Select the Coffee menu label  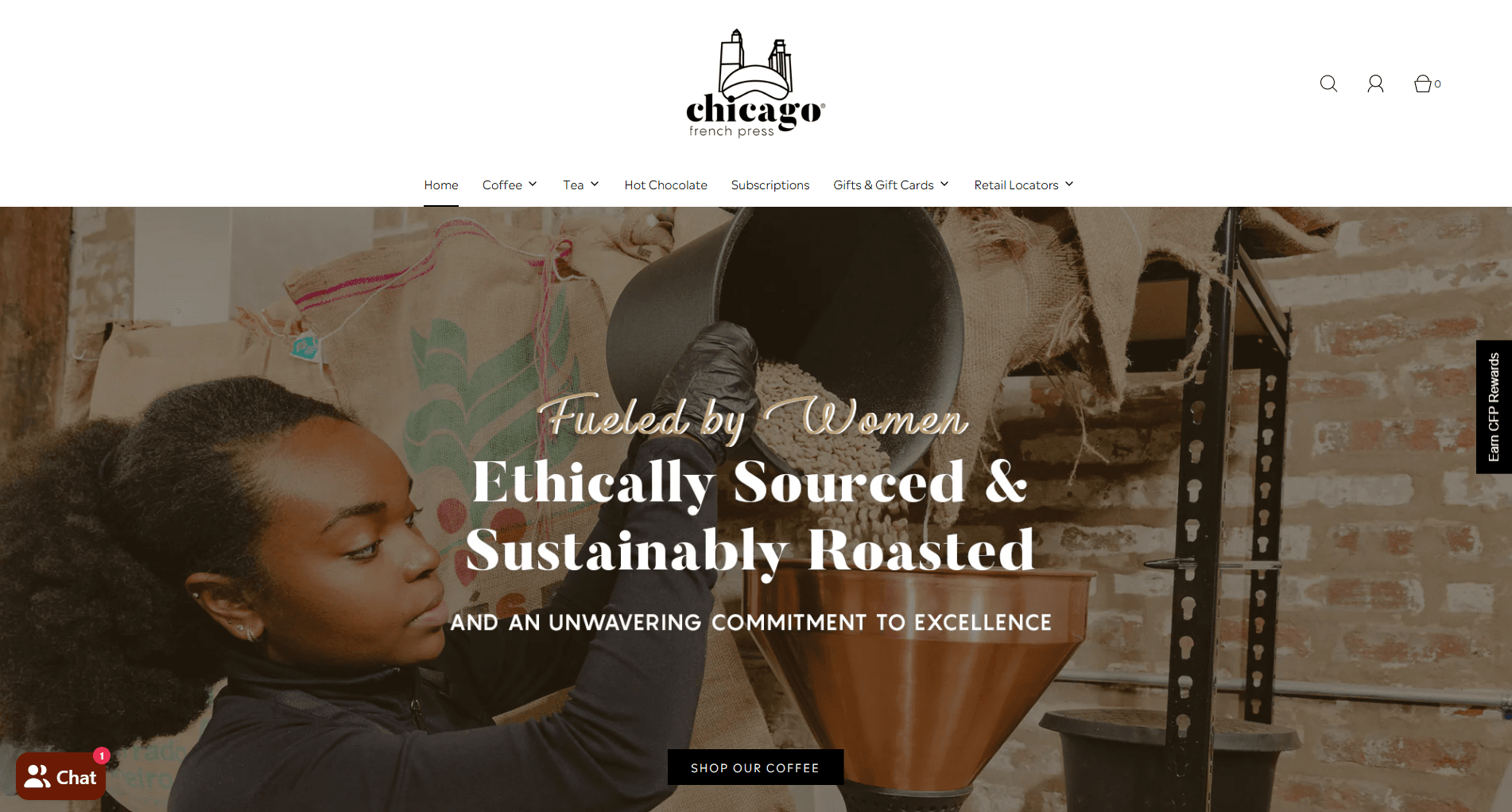[x=502, y=185]
